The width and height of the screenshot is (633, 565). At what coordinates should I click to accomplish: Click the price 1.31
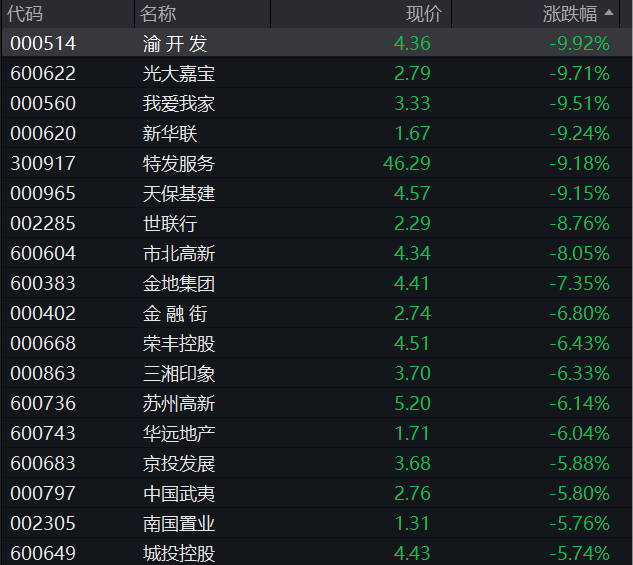[x=413, y=523]
